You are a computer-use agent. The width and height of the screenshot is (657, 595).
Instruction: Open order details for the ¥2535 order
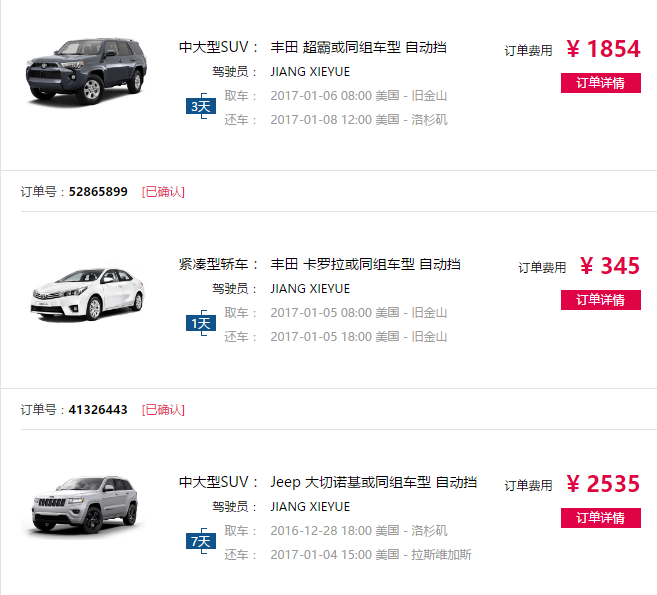(x=600, y=518)
